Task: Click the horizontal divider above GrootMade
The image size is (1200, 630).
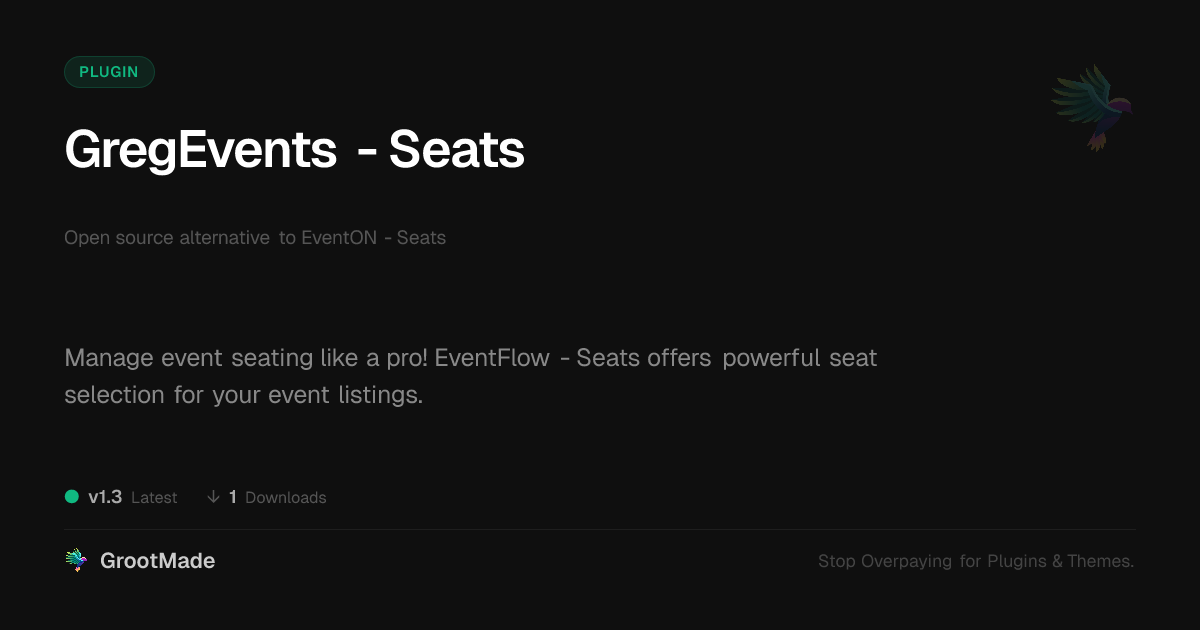Action: pos(600,529)
